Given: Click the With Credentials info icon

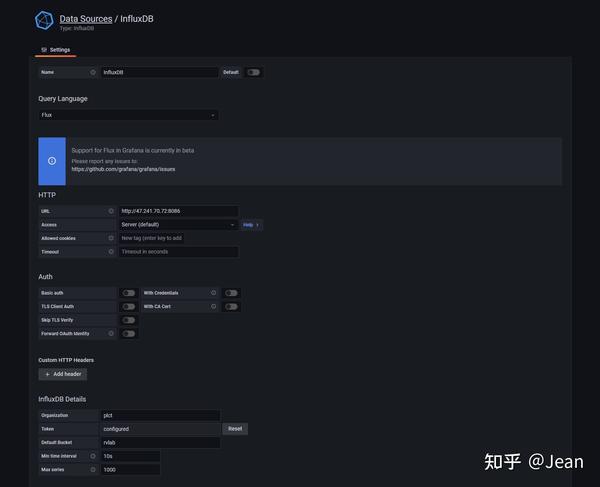Looking at the screenshot, I should (x=214, y=293).
